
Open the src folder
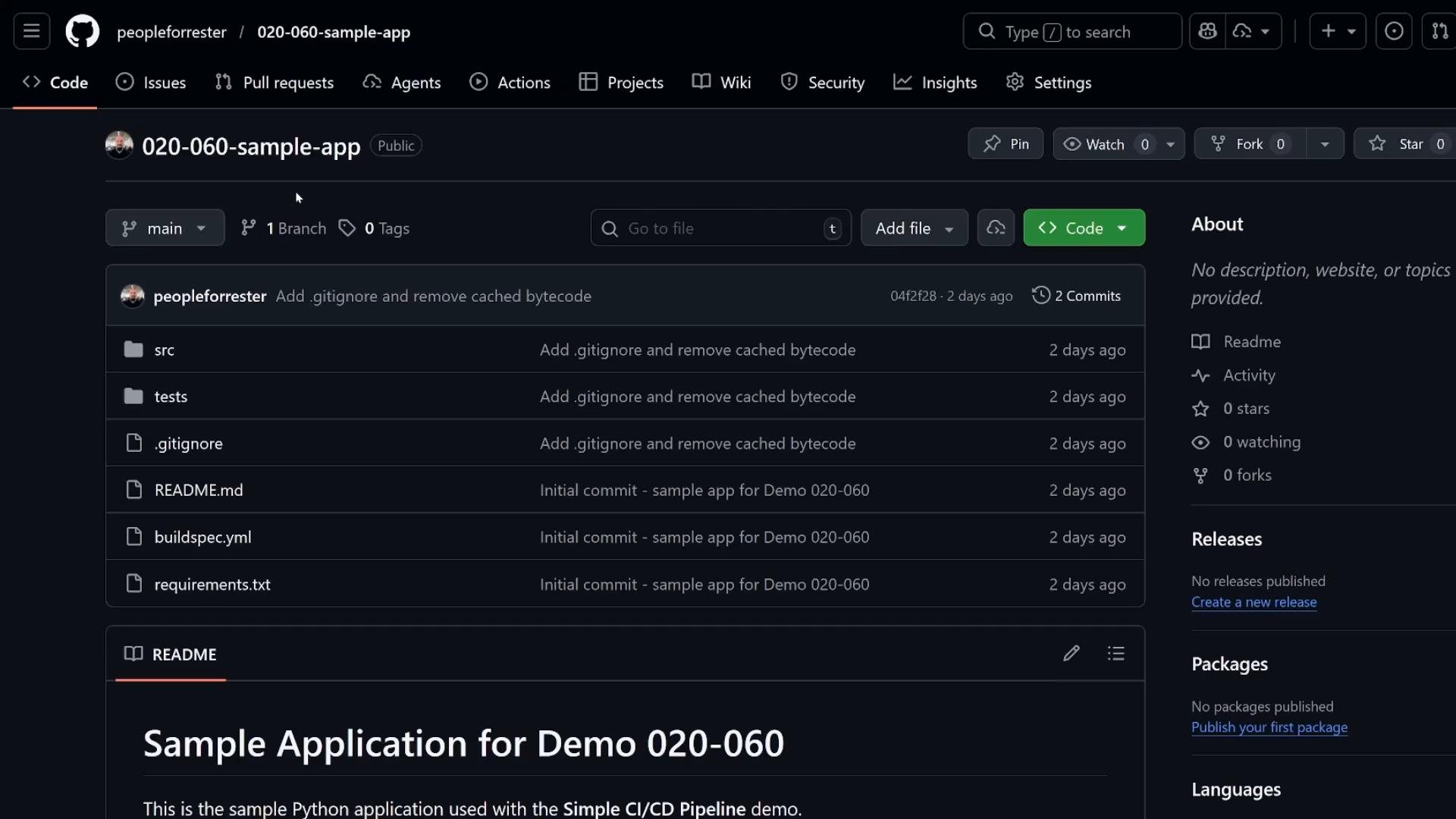click(164, 350)
